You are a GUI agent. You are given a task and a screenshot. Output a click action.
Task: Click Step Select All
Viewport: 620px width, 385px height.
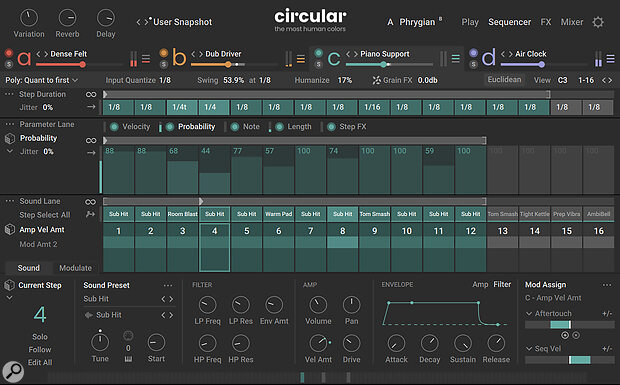[45, 215]
